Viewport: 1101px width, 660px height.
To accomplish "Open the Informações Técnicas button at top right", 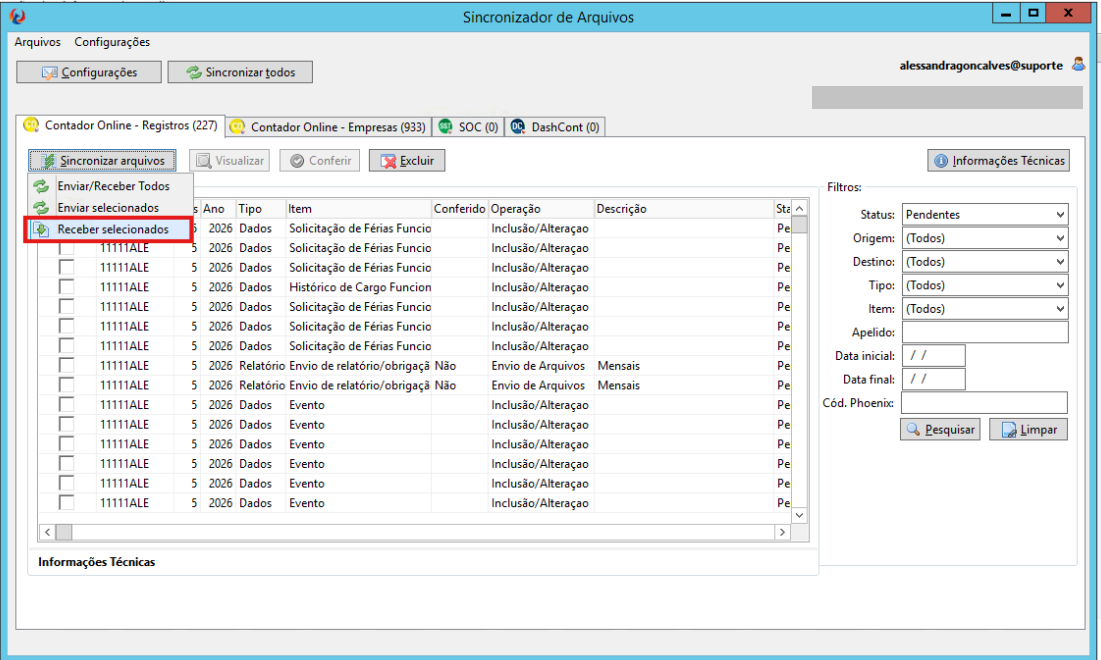I will (998, 161).
